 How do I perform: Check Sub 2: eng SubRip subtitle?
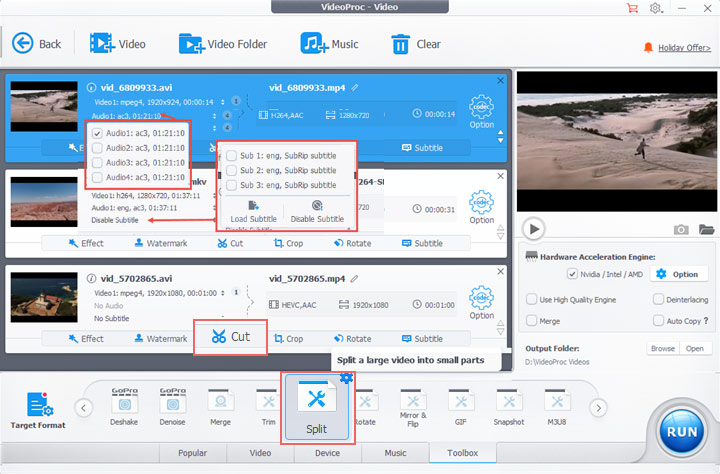coord(232,170)
